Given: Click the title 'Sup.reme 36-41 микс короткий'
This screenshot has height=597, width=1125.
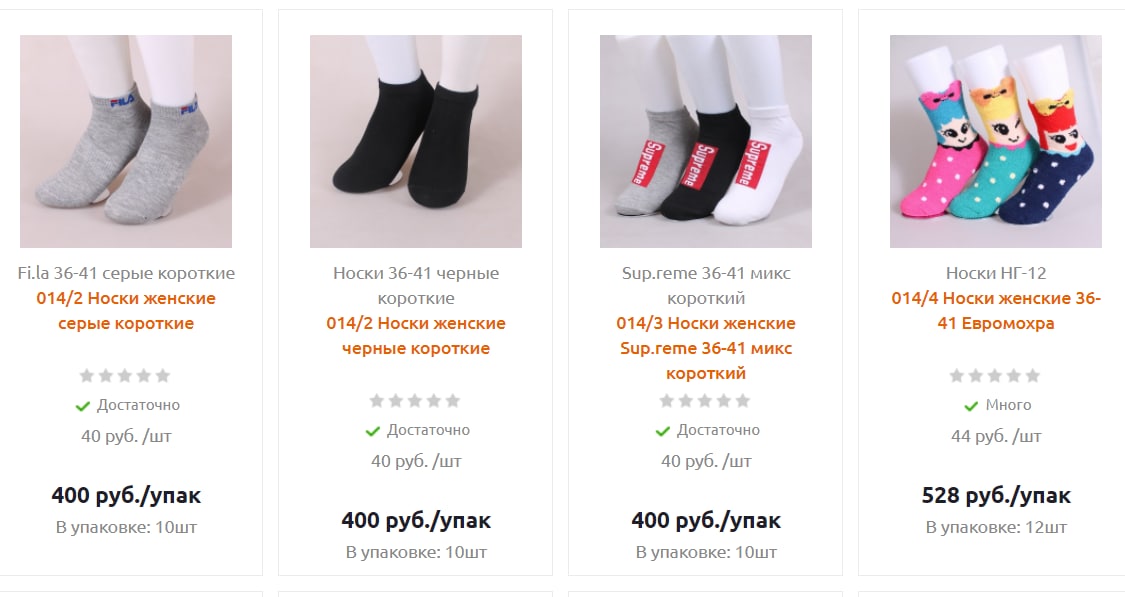Looking at the screenshot, I should (x=705, y=286).
